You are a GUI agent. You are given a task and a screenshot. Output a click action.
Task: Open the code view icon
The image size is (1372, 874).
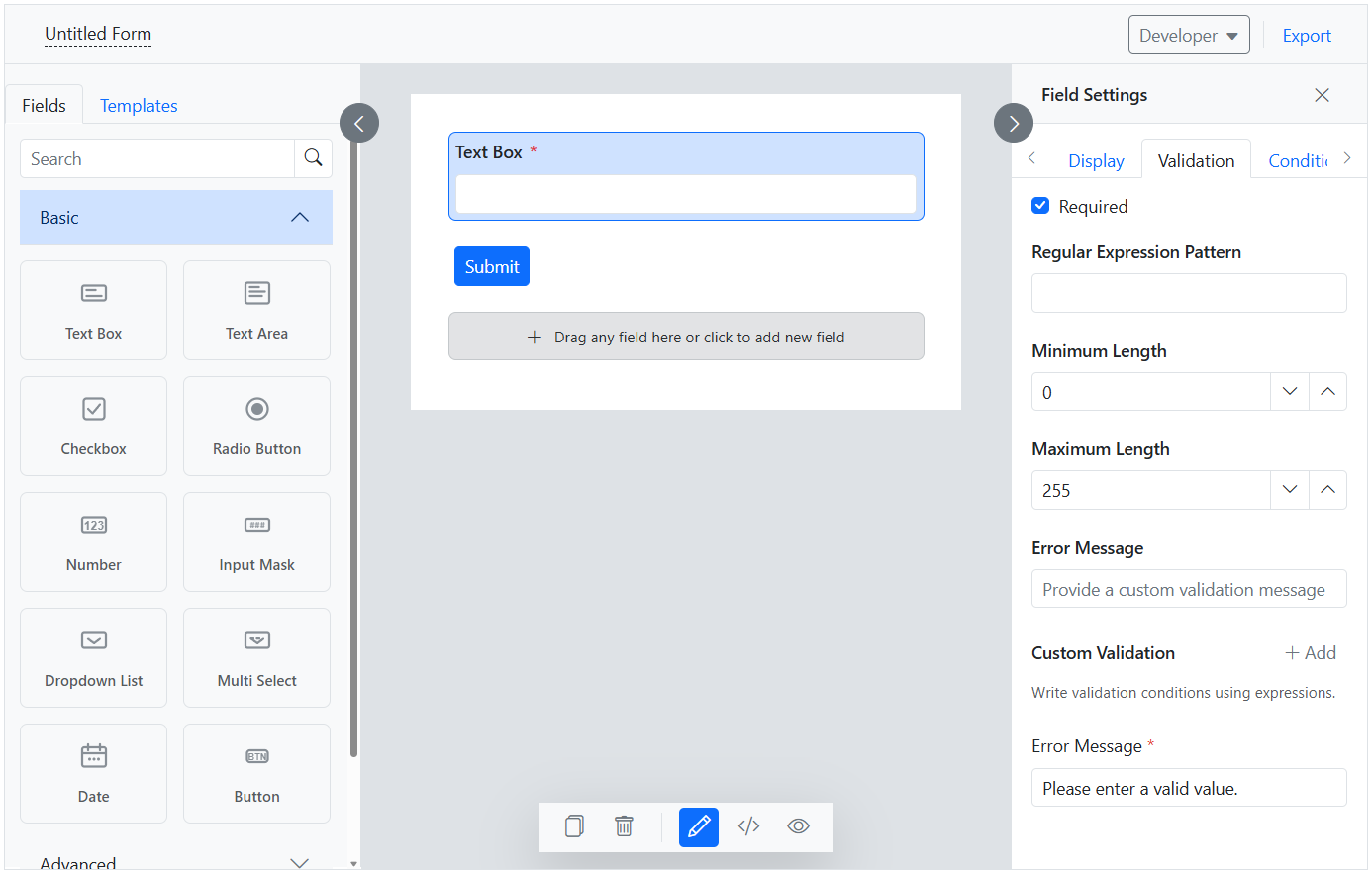748,826
